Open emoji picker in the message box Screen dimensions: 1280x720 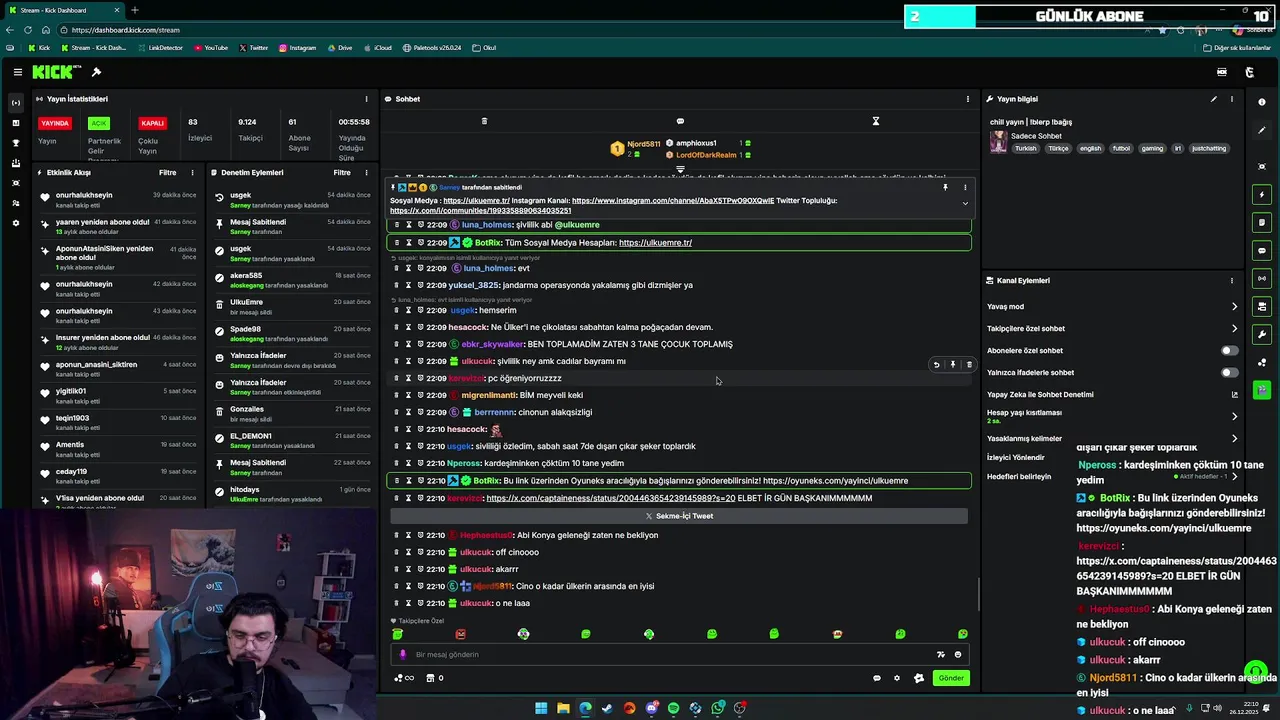click(958, 655)
